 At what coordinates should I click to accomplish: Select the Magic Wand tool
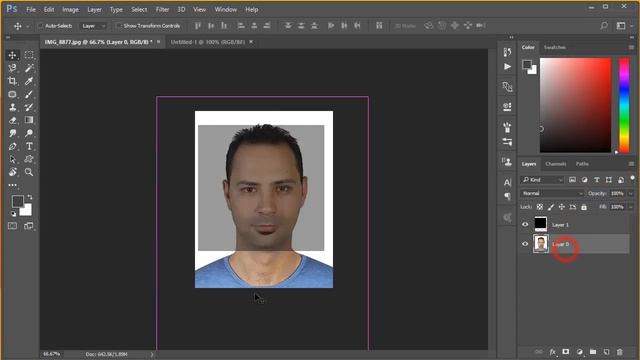[29, 68]
